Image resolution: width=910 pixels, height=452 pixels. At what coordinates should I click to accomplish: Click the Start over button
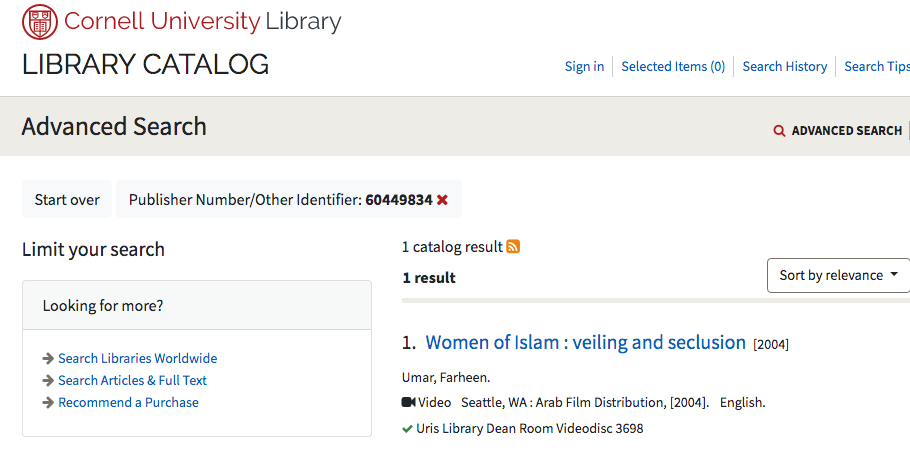coord(67,200)
